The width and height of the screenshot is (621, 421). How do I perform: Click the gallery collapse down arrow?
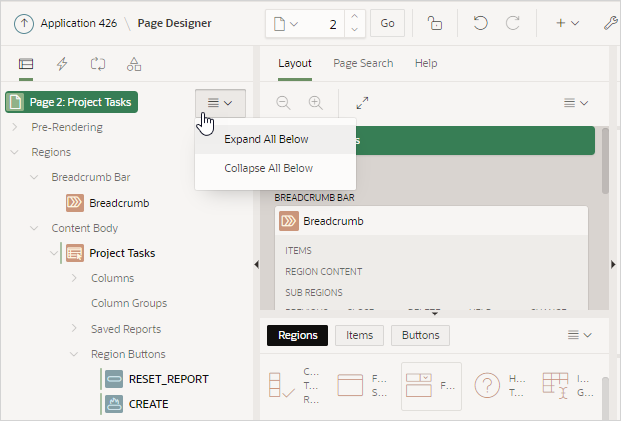[x=434, y=314]
